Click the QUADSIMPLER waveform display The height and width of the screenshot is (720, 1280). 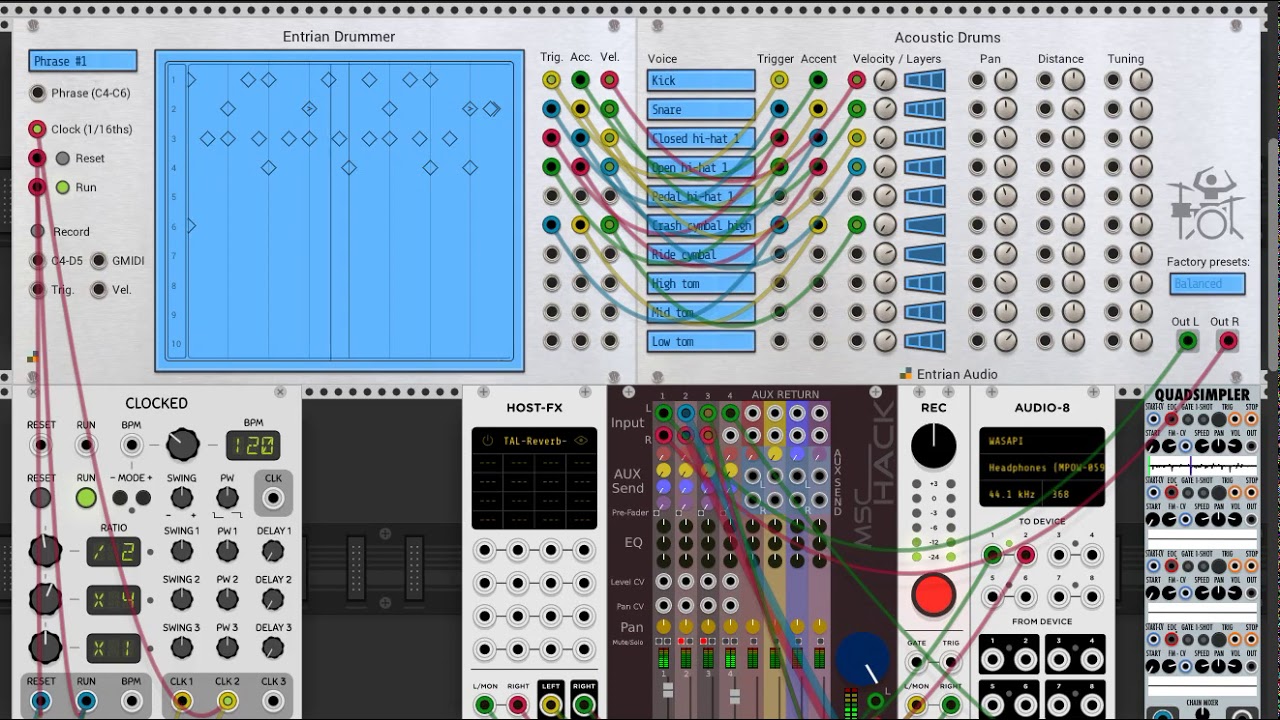pyautogui.click(x=1202, y=467)
